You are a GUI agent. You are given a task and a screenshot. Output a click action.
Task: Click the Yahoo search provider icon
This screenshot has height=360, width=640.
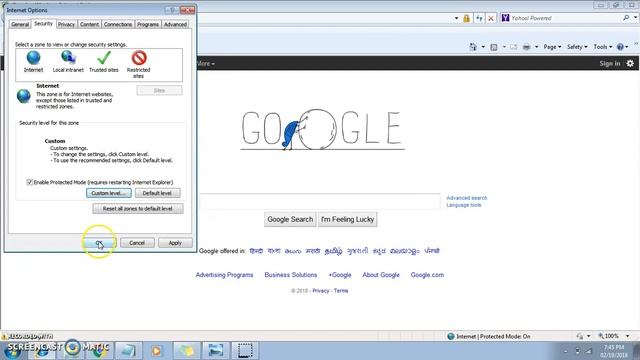505,18
